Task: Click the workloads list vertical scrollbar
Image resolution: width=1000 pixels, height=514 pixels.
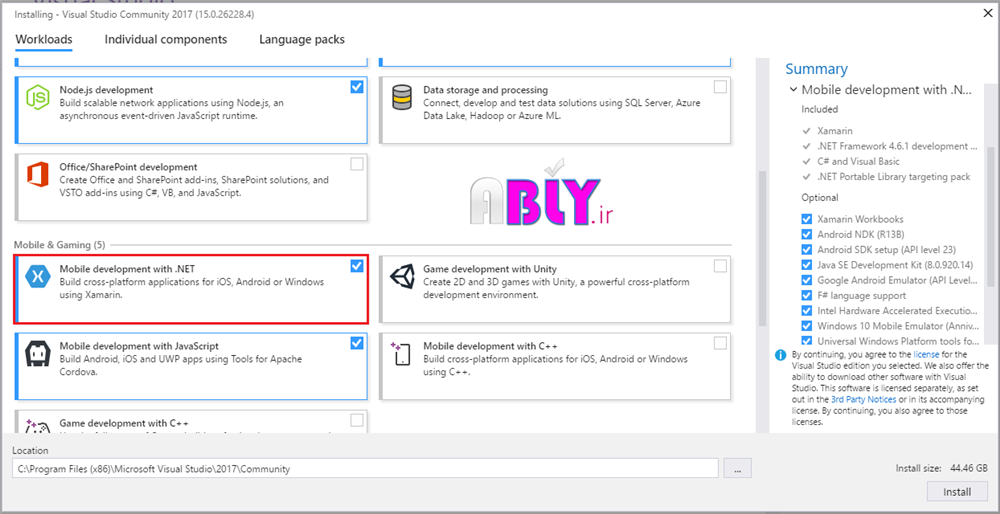Action: pos(761,249)
